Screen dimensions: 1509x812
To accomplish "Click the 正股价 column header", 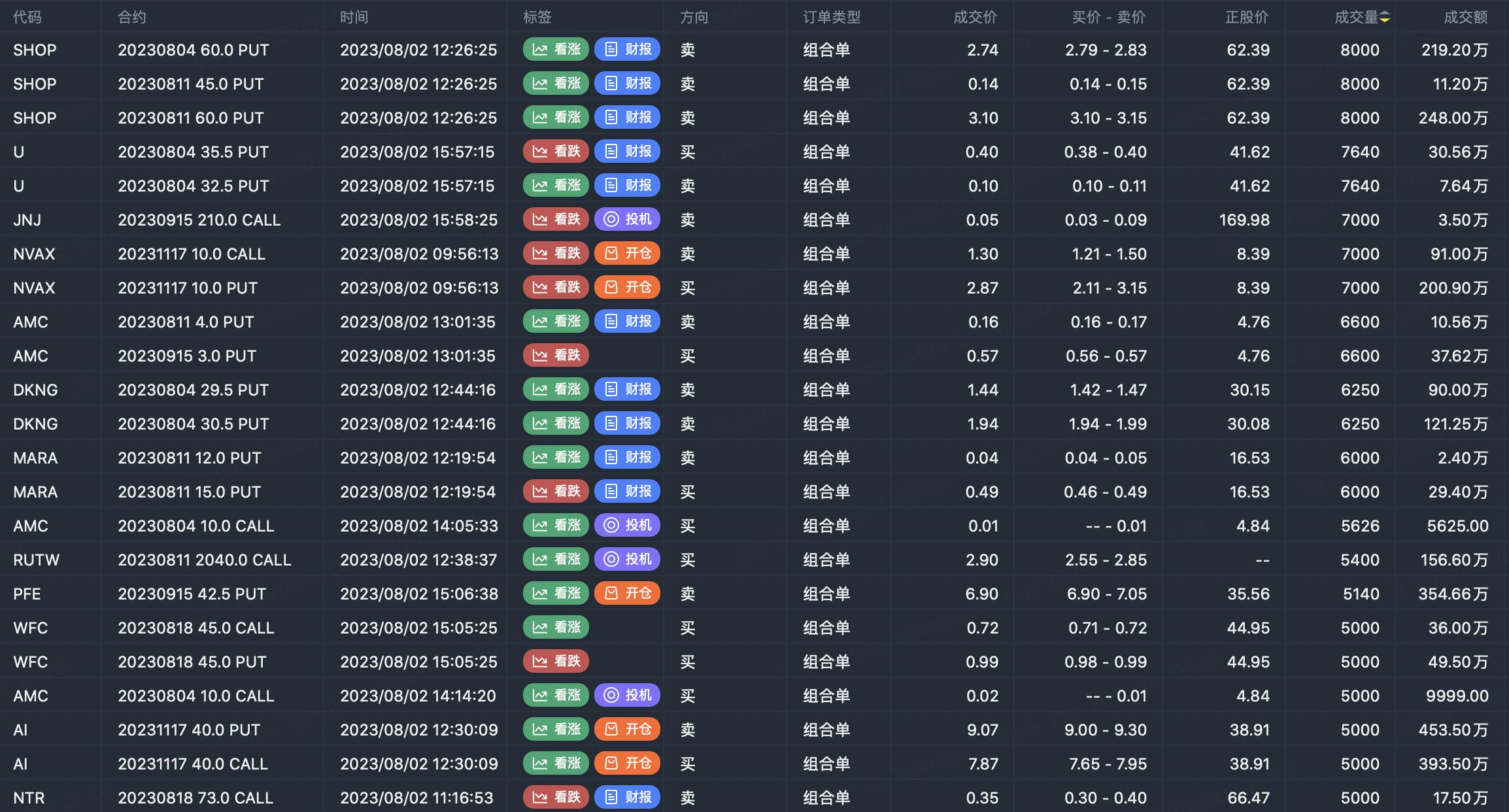I will tap(1247, 18).
